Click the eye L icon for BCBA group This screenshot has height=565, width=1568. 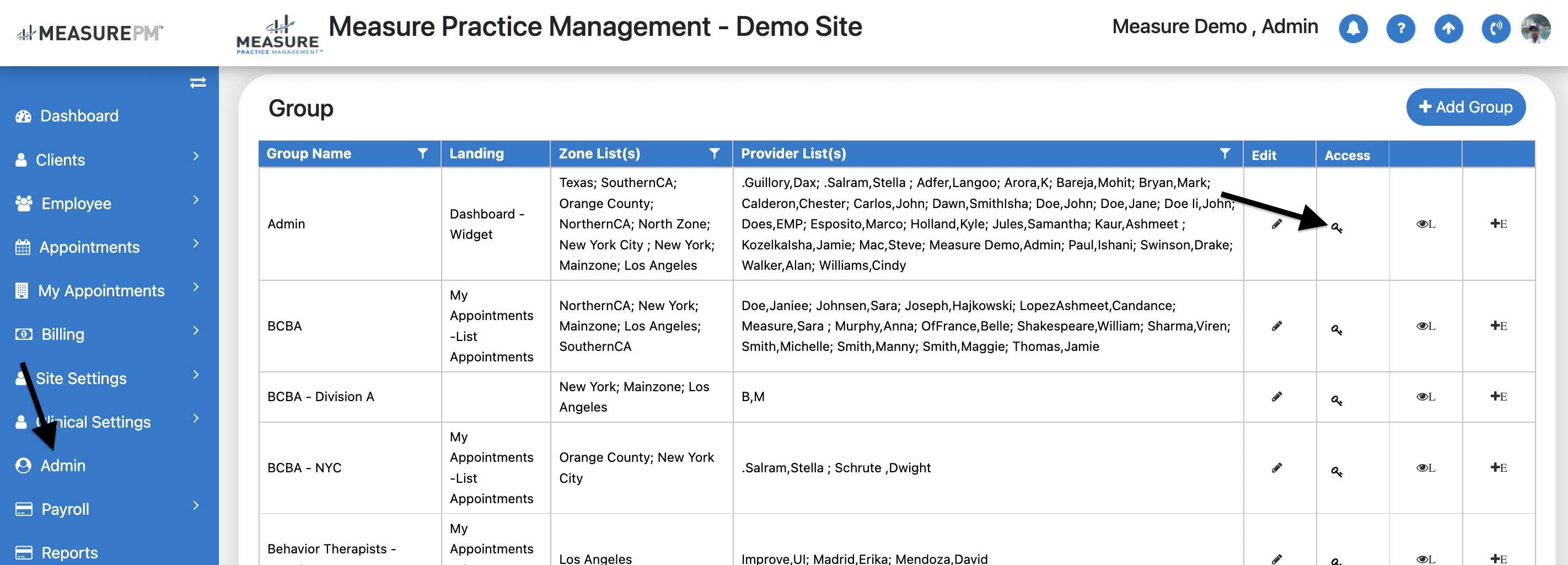pyautogui.click(x=1425, y=326)
